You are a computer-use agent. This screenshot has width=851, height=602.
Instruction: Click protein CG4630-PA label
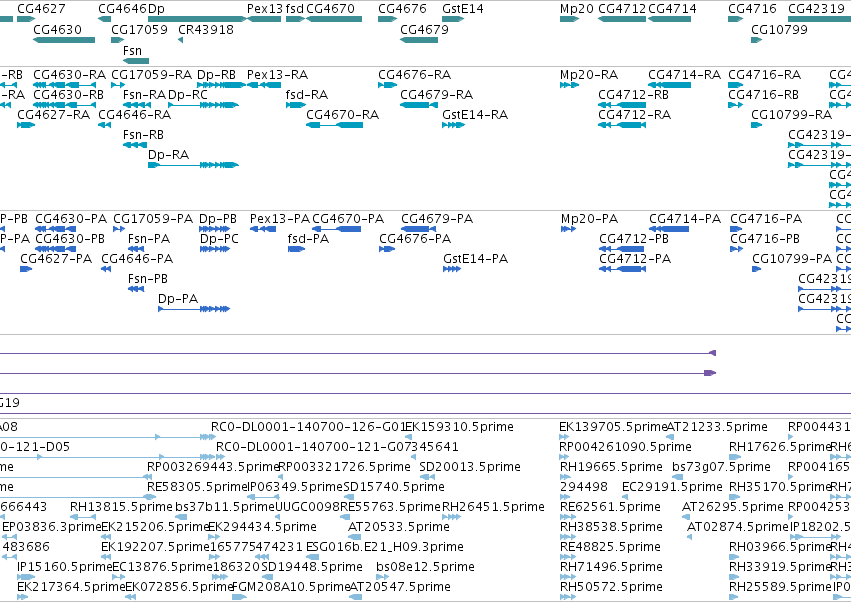pos(71,219)
